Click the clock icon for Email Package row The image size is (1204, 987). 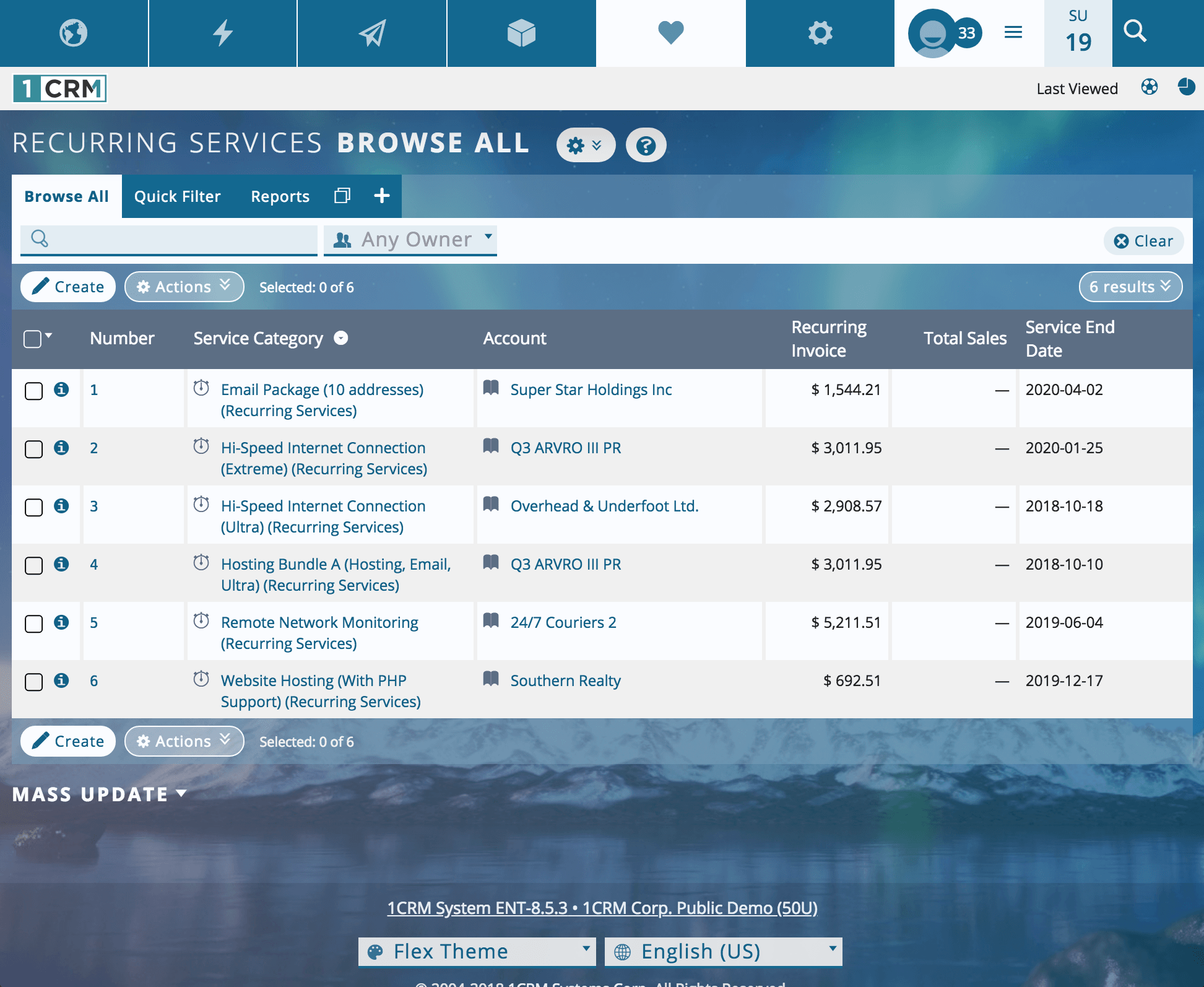[x=201, y=388]
